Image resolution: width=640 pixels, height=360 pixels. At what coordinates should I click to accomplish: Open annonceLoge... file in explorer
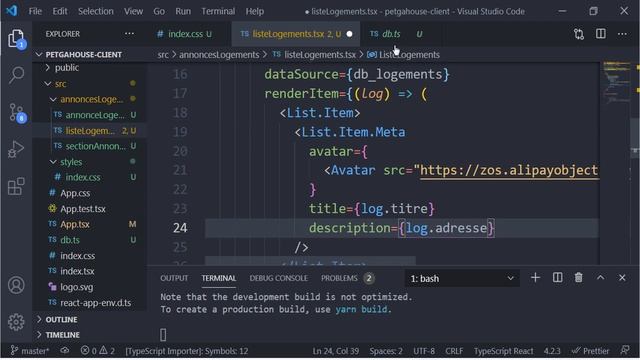tap(95, 115)
